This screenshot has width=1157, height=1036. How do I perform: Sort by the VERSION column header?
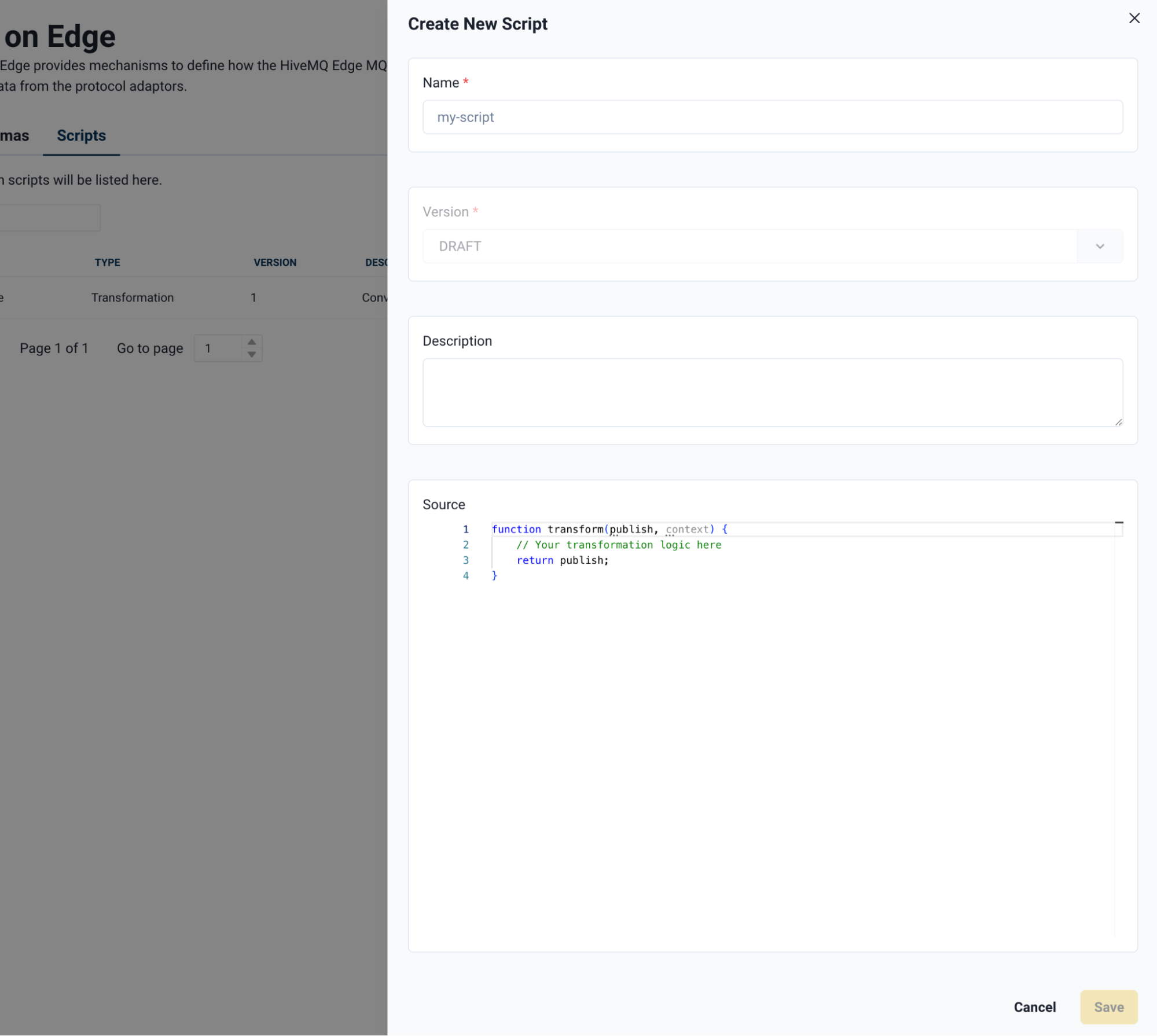coord(275,262)
